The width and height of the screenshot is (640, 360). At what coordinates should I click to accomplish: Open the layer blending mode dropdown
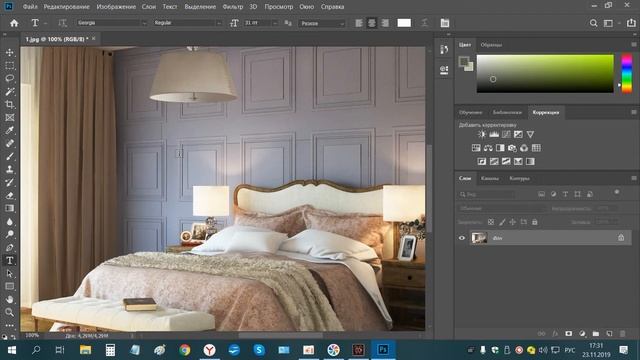502,209
